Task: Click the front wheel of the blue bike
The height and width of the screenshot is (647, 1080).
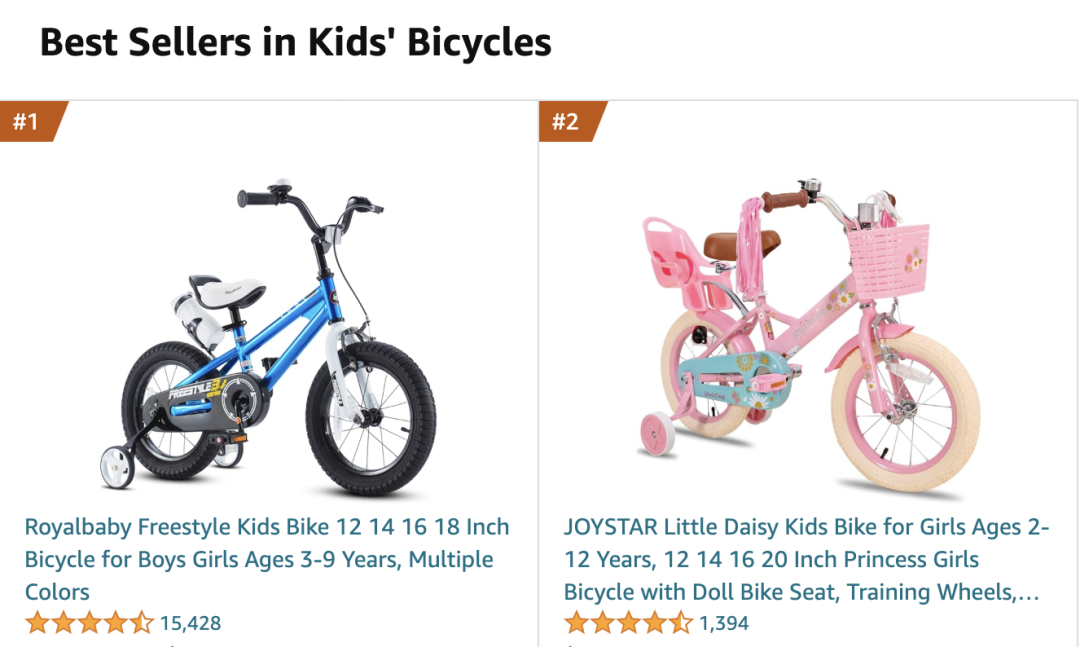Action: (371, 418)
